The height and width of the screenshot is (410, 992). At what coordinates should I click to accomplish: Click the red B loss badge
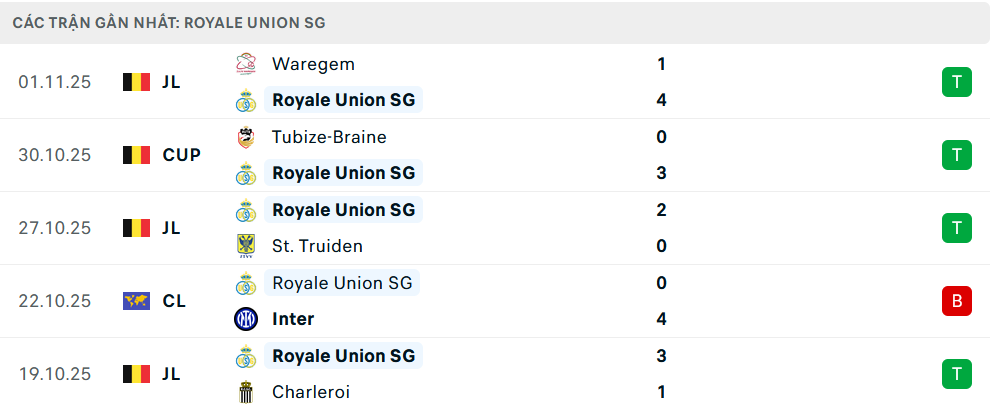pos(957,301)
